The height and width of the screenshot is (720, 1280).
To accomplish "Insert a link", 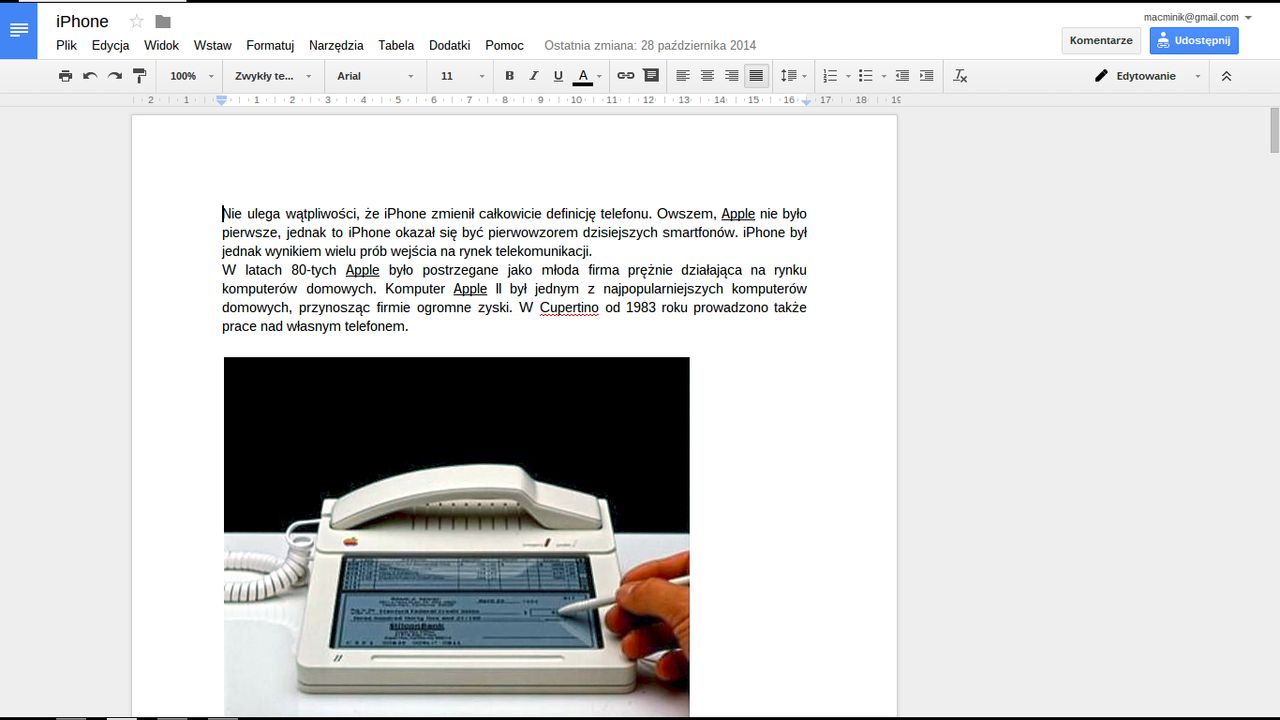I will 626,76.
